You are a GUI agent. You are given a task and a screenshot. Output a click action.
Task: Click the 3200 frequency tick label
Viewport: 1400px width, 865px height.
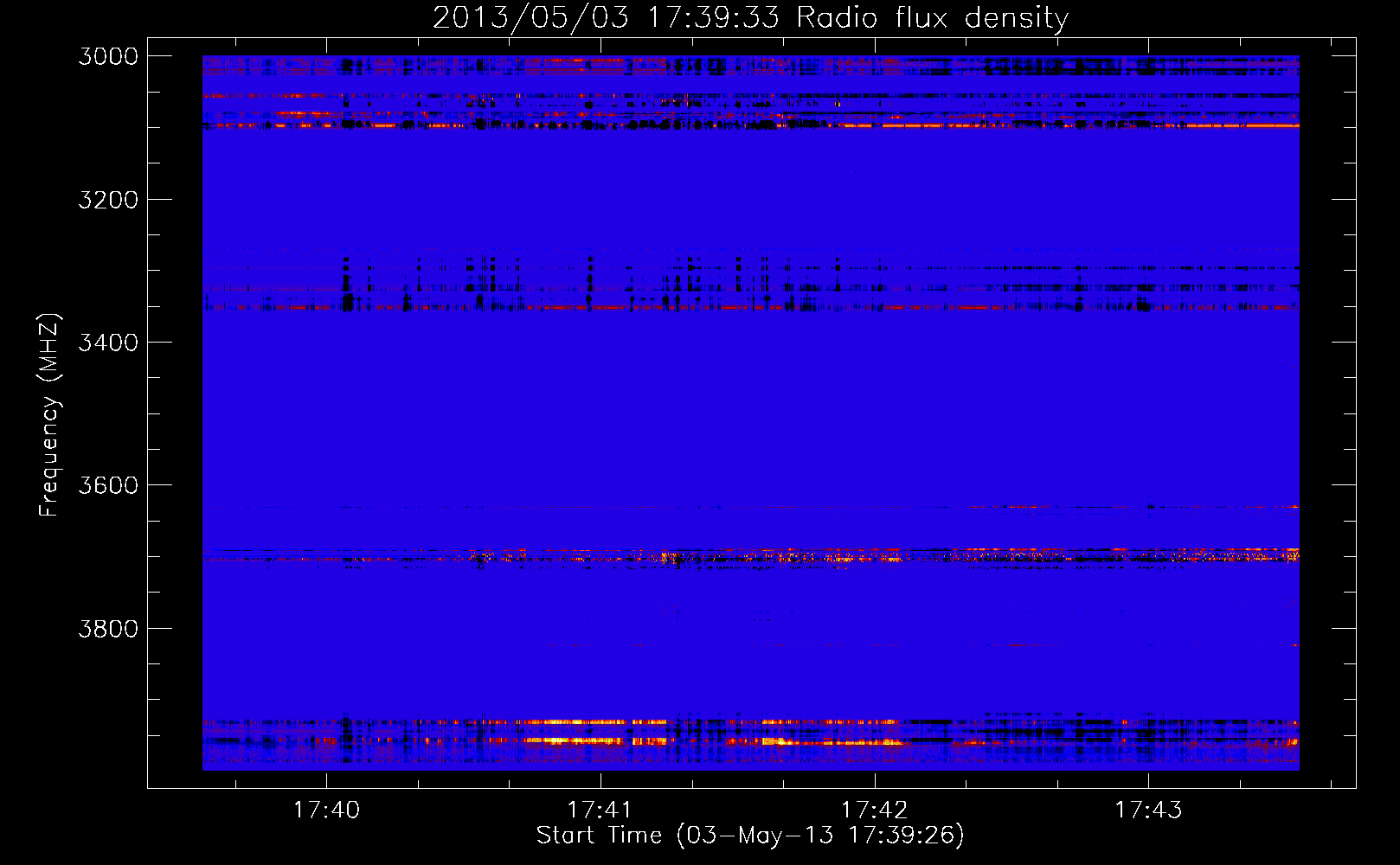[108, 200]
